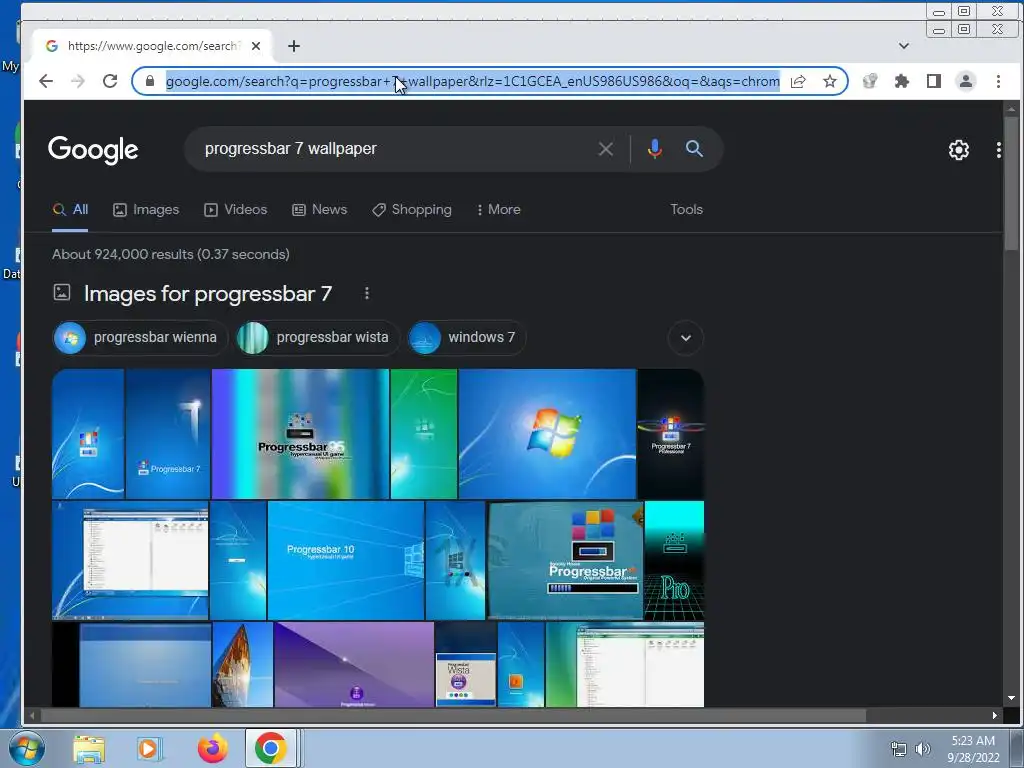This screenshot has width=1024, height=768.
Task: Open Windows Explorer from the taskbar
Action: 89,749
